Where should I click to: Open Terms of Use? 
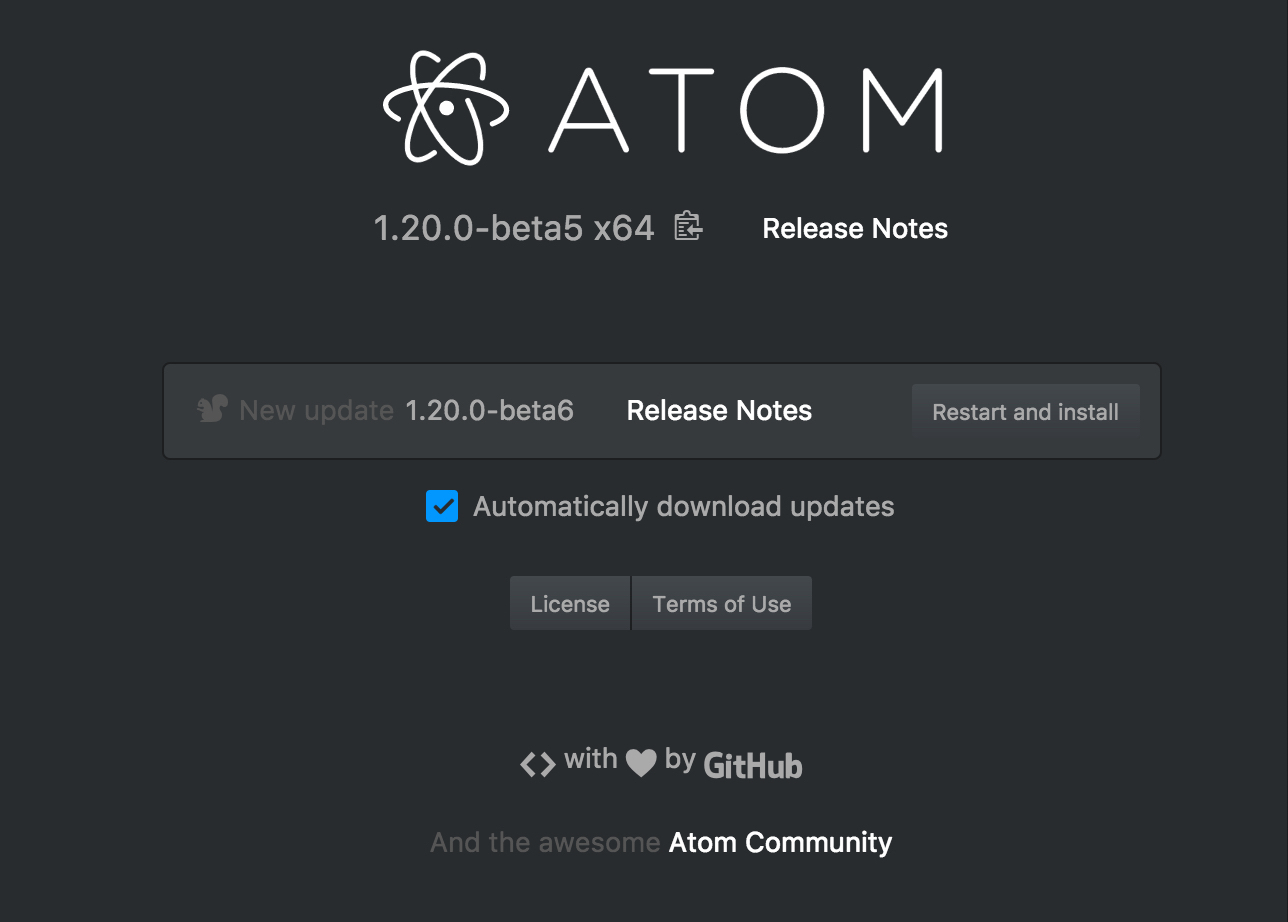tap(721, 603)
